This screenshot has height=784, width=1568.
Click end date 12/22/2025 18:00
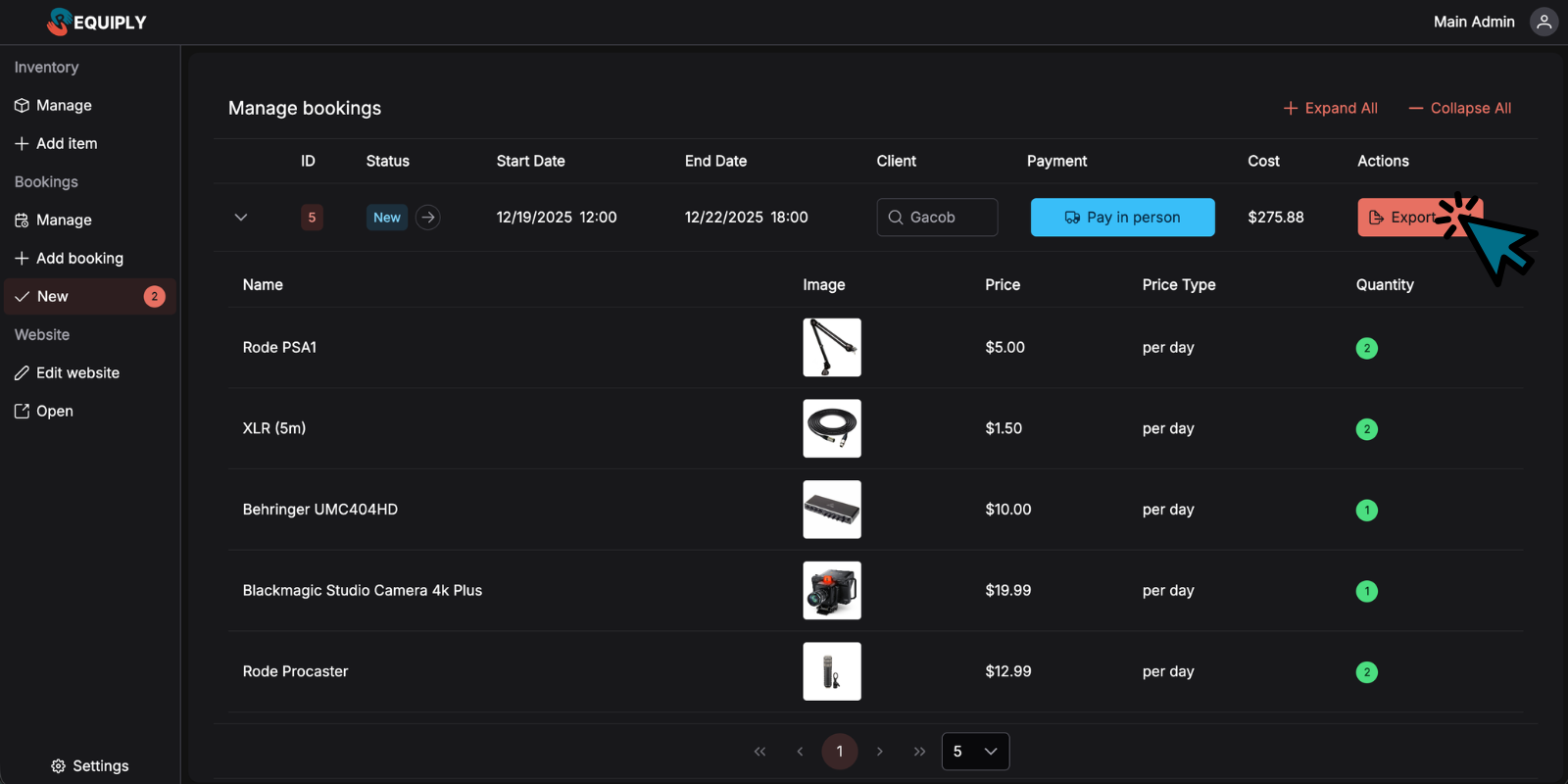746,218
